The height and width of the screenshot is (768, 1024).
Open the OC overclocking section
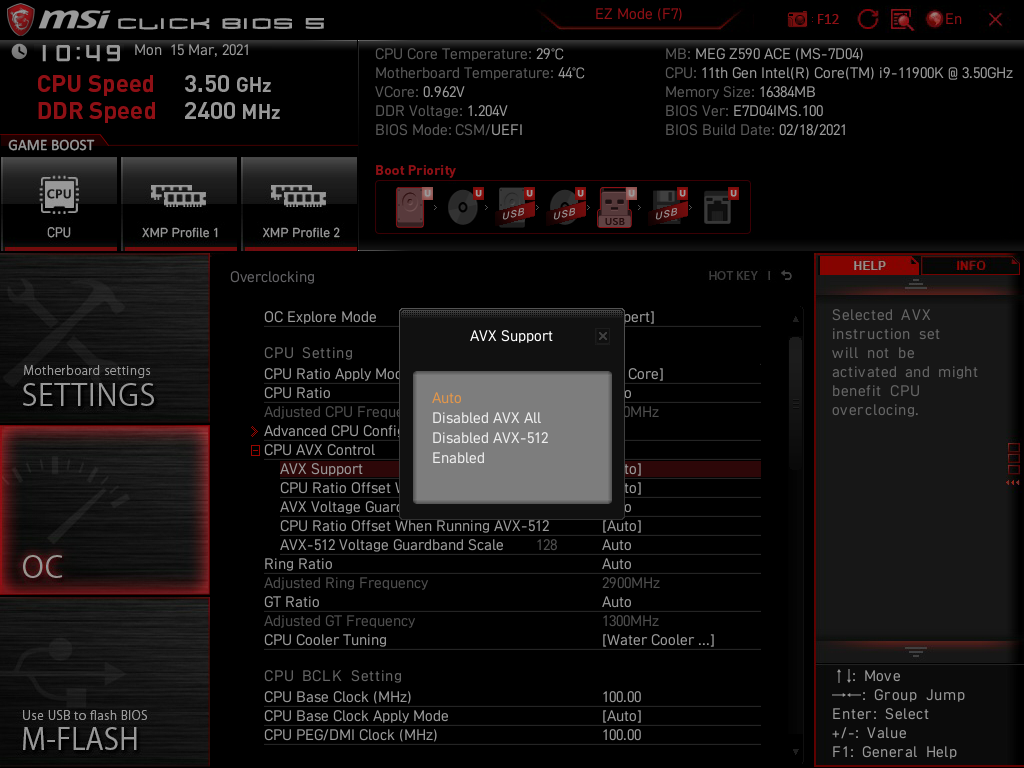coord(104,510)
